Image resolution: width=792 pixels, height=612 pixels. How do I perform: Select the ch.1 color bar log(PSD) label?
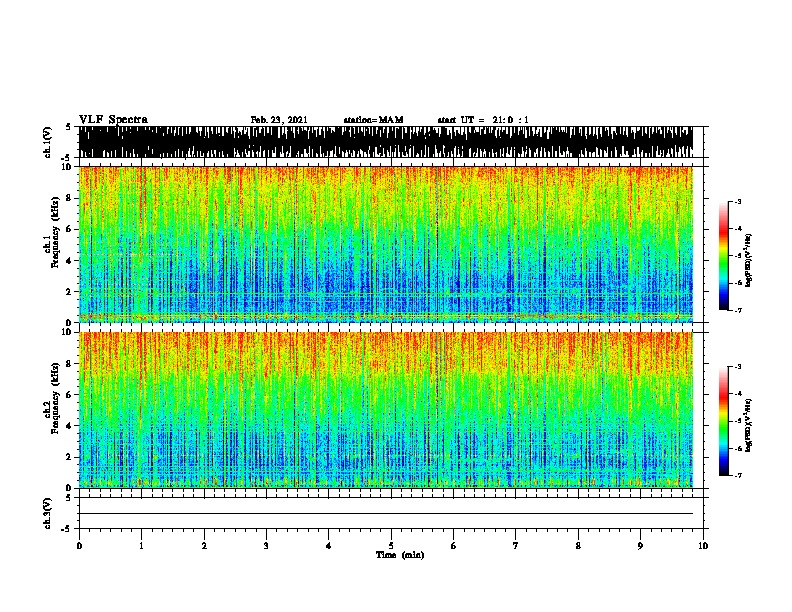(x=749, y=260)
